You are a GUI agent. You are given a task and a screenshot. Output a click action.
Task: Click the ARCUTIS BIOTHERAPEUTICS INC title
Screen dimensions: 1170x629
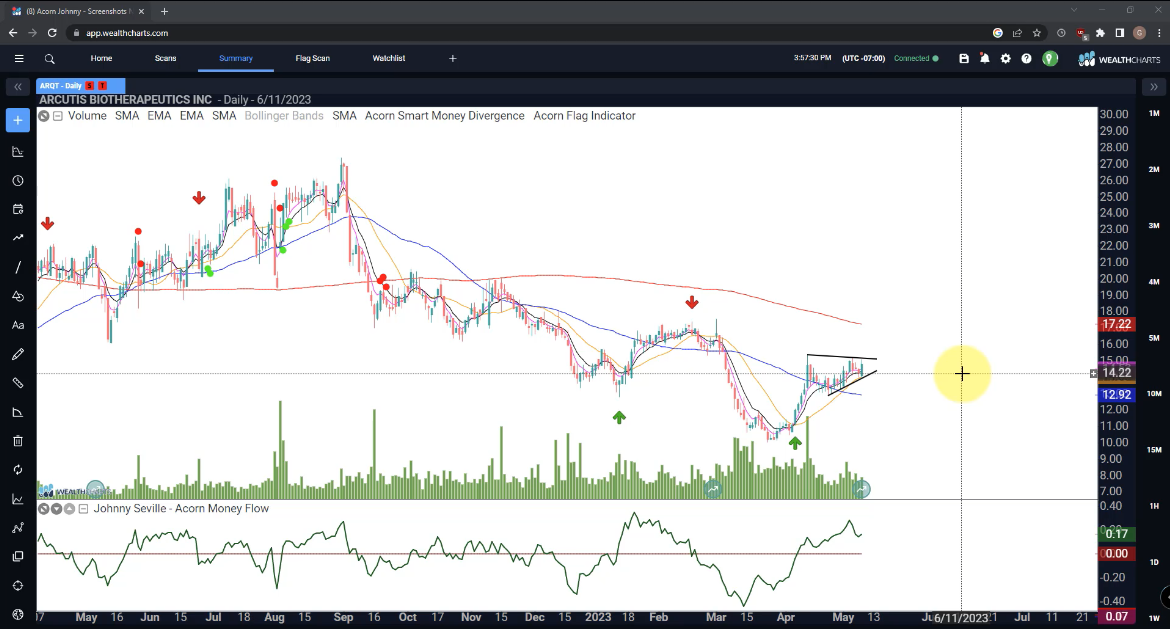(x=125, y=100)
